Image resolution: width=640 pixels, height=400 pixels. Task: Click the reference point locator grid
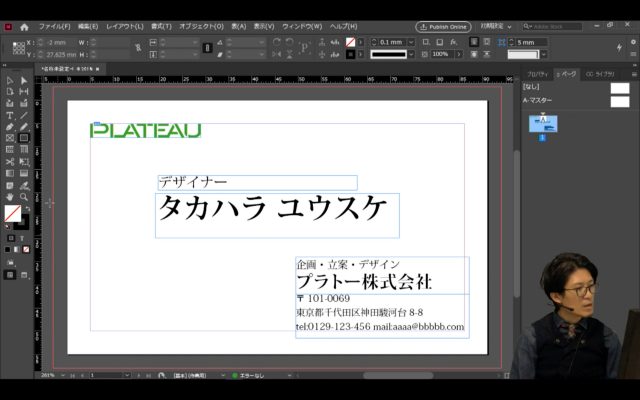pos(19,48)
